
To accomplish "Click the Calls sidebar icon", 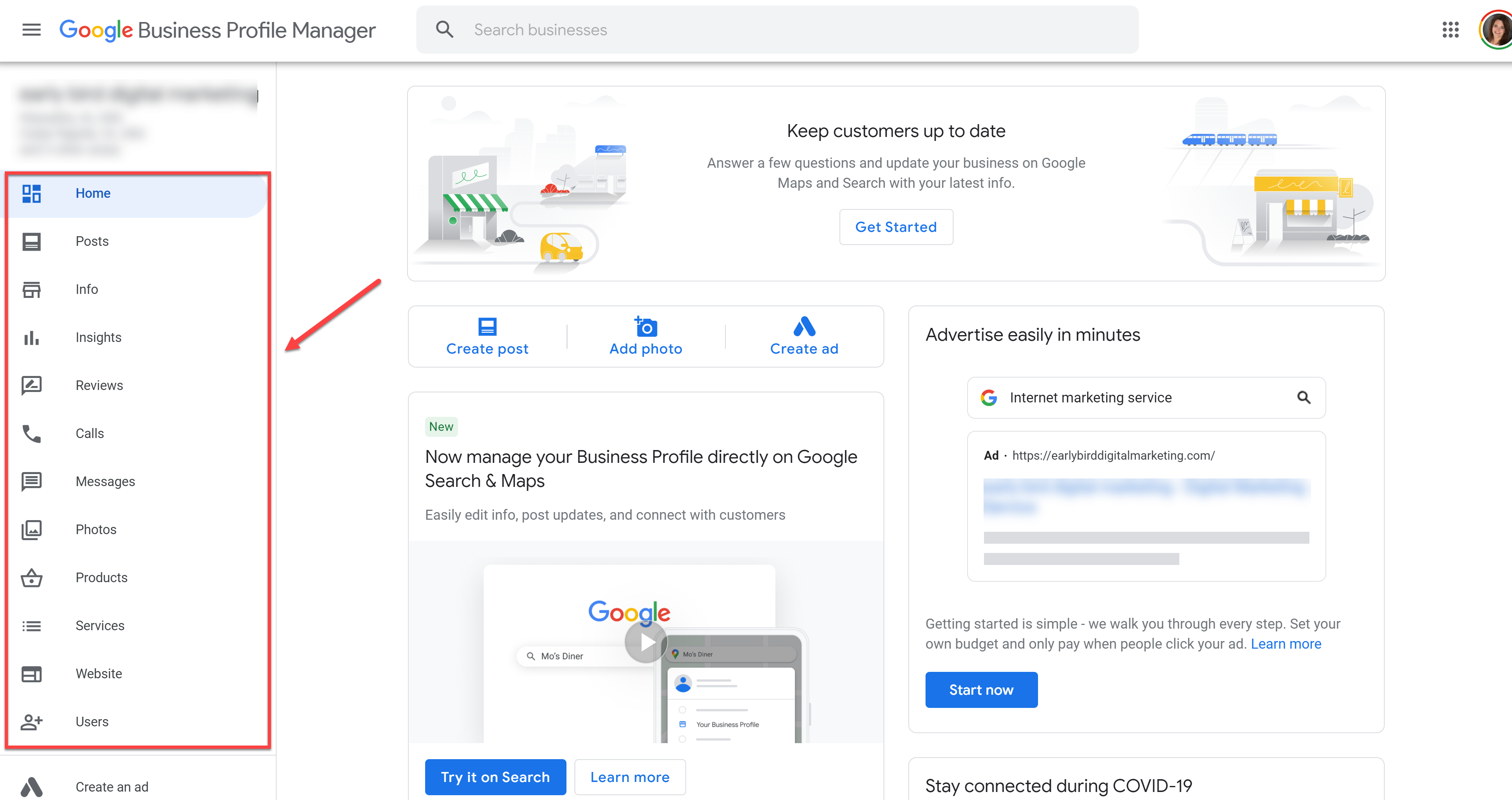I will 32,433.
